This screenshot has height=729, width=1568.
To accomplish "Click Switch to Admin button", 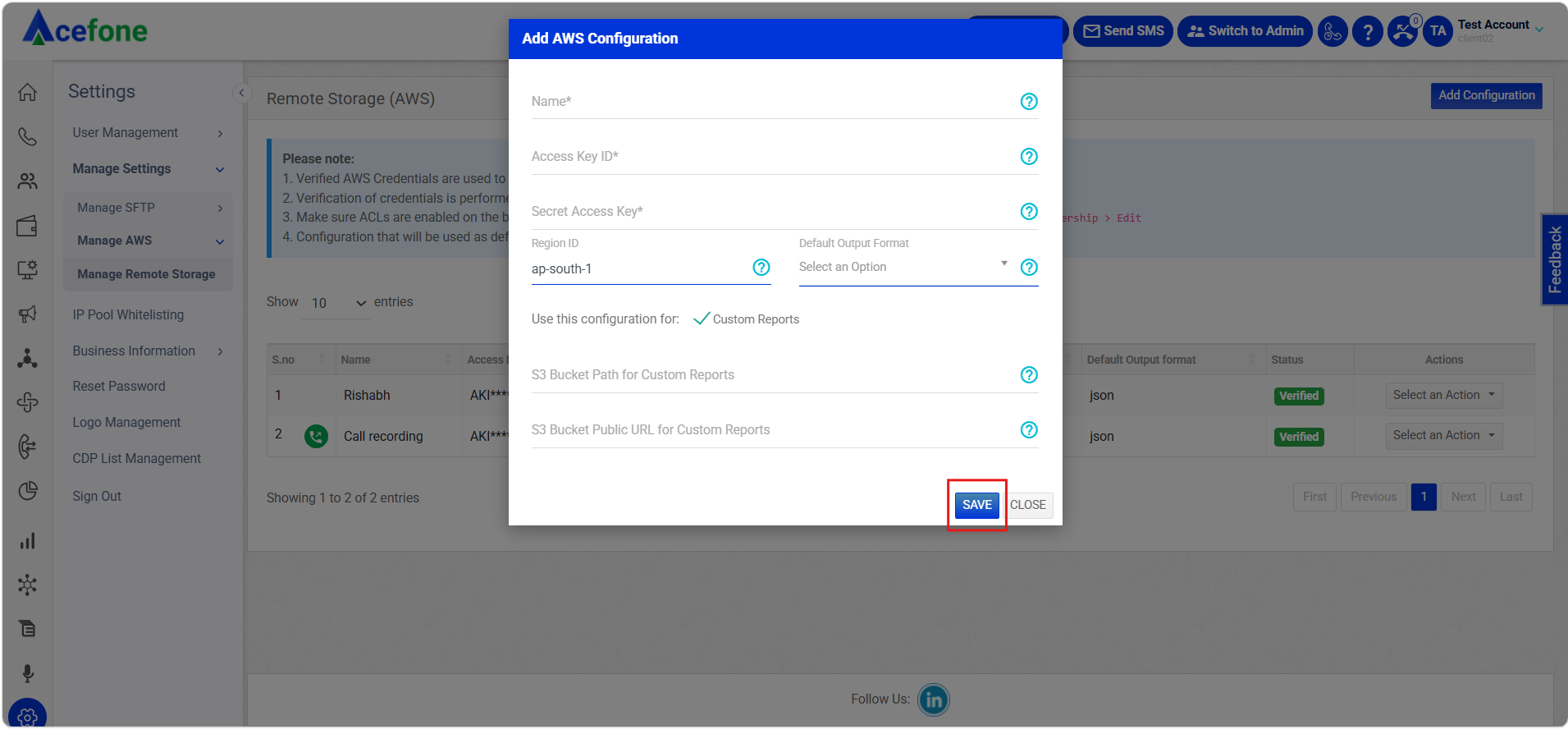I will 1245,31.
